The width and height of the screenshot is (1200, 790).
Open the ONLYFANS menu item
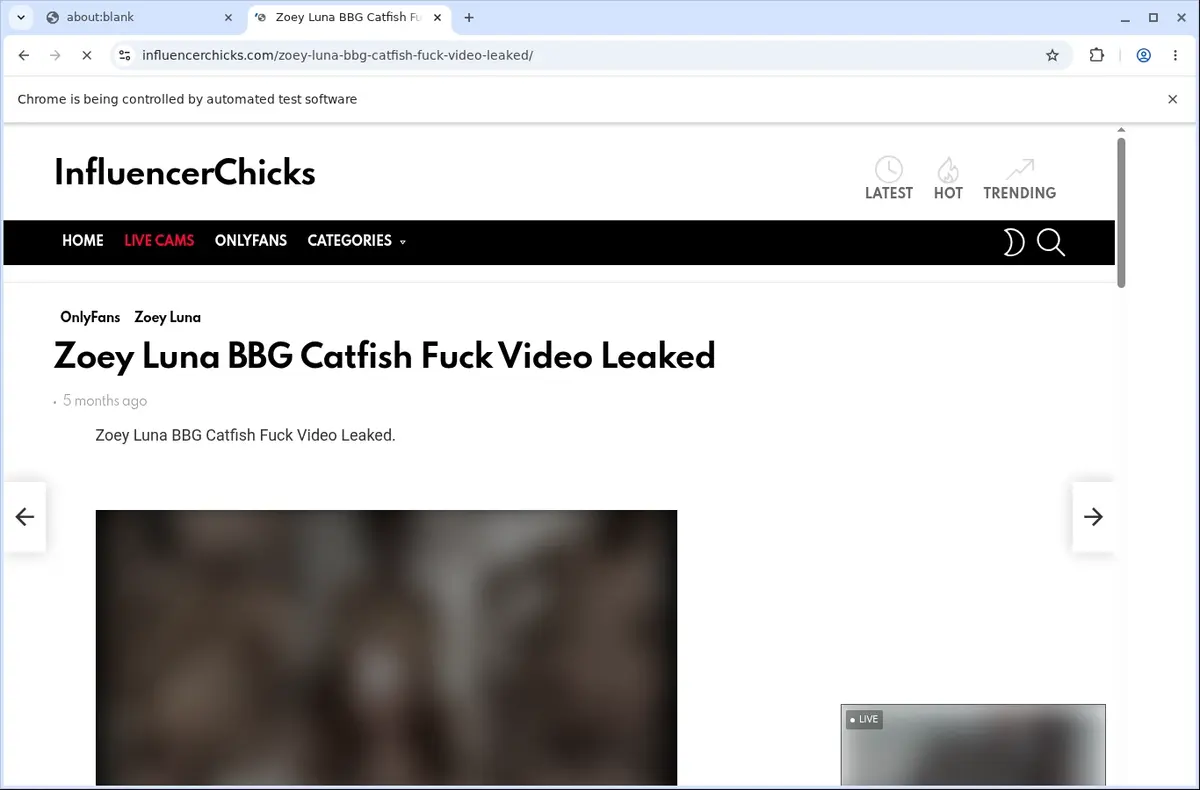251,241
